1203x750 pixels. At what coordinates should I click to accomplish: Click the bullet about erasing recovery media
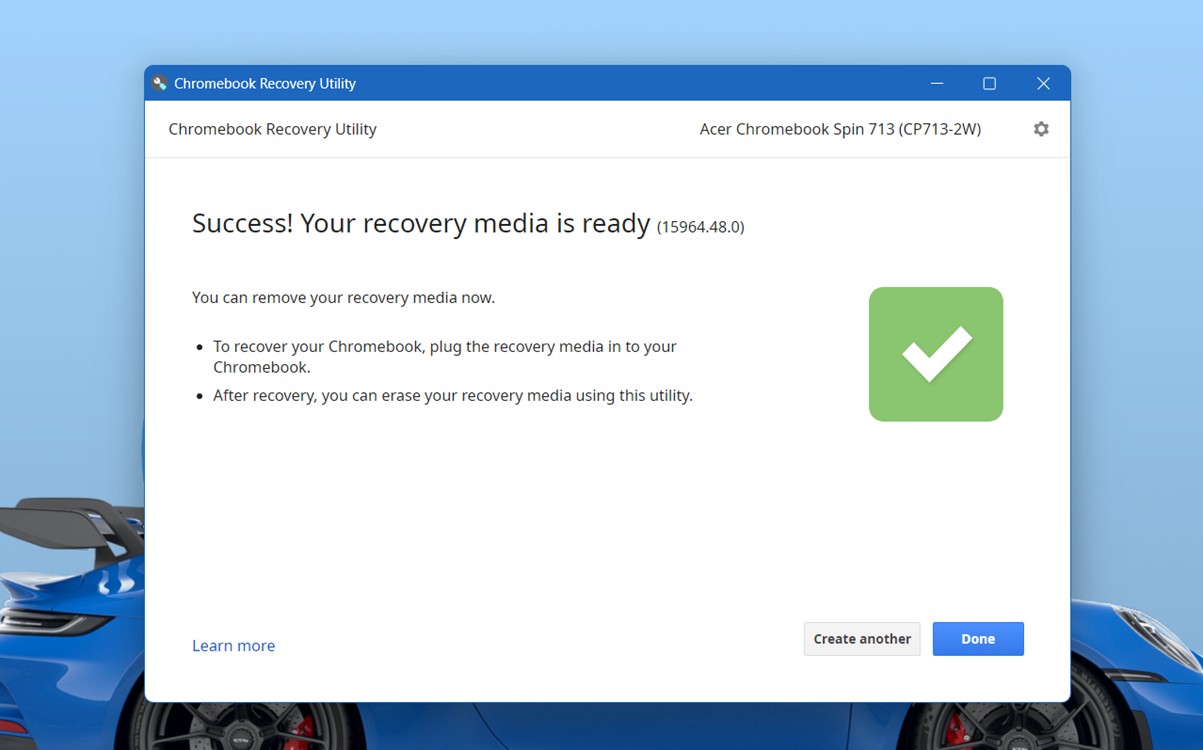pyautogui.click(x=452, y=395)
